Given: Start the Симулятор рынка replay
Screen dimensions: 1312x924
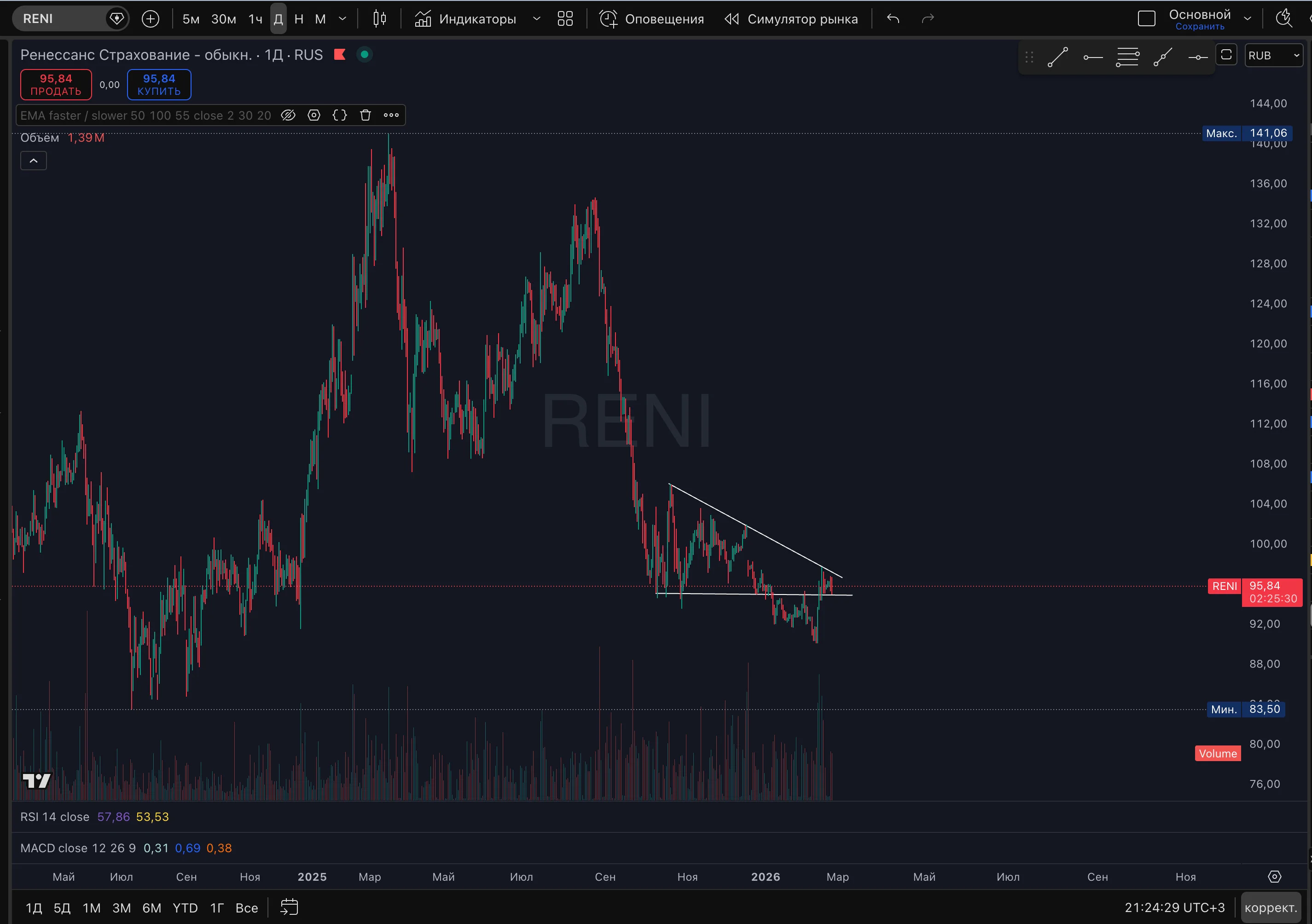Looking at the screenshot, I should [x=791, y=19].
